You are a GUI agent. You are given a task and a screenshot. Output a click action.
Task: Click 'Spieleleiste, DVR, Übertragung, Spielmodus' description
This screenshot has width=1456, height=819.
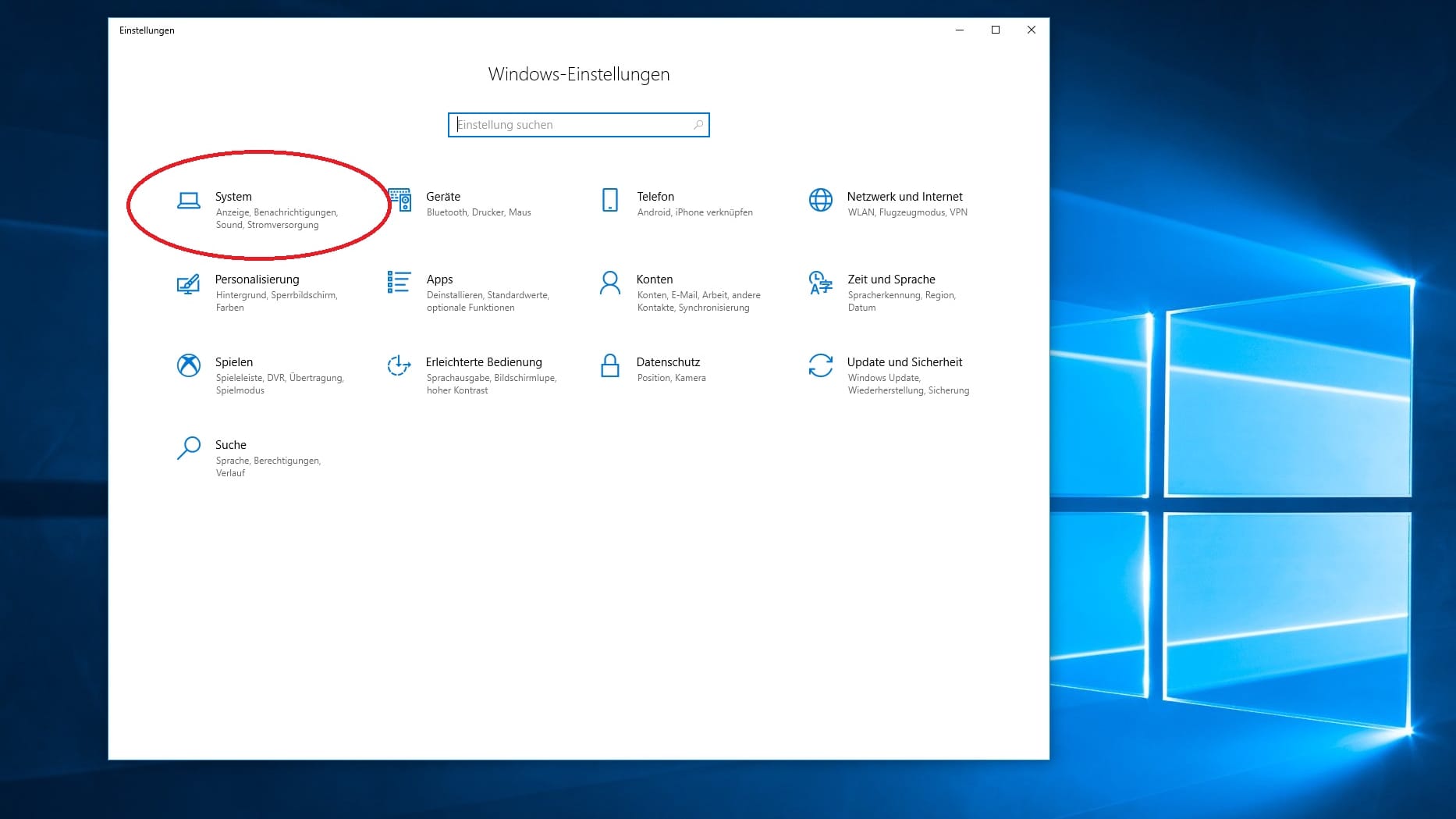280,384
